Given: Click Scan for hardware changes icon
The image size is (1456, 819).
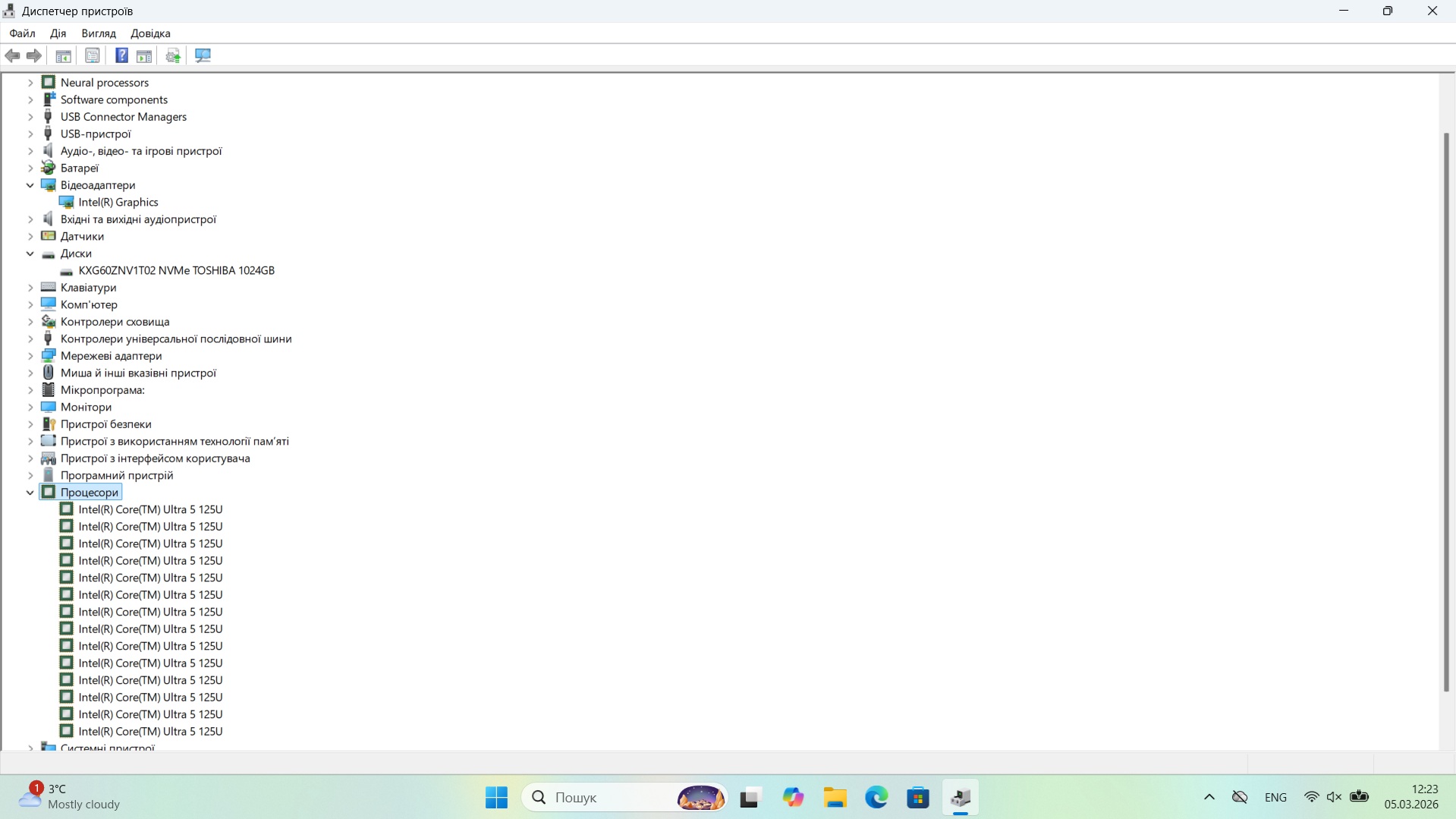Looking at the screenshot, I should [x=203, y=55].
